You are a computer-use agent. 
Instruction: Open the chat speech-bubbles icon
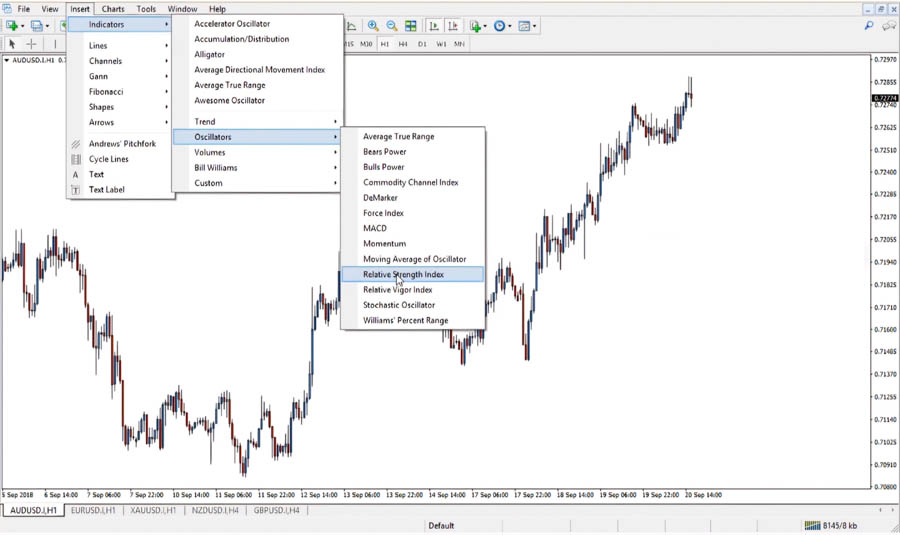tap(889, 25)
